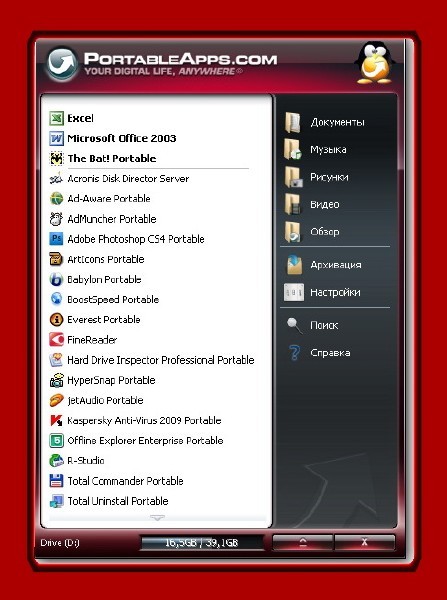Click The Bat! Portable icon

click(x=56, y=158)
